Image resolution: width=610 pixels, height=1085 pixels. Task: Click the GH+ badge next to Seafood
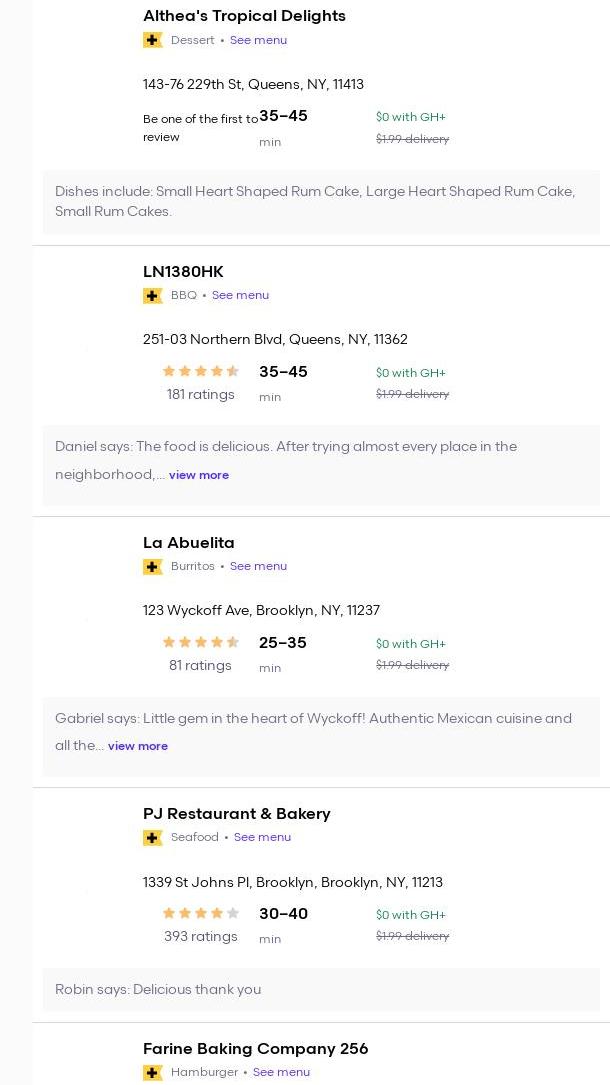coord(153,838)
